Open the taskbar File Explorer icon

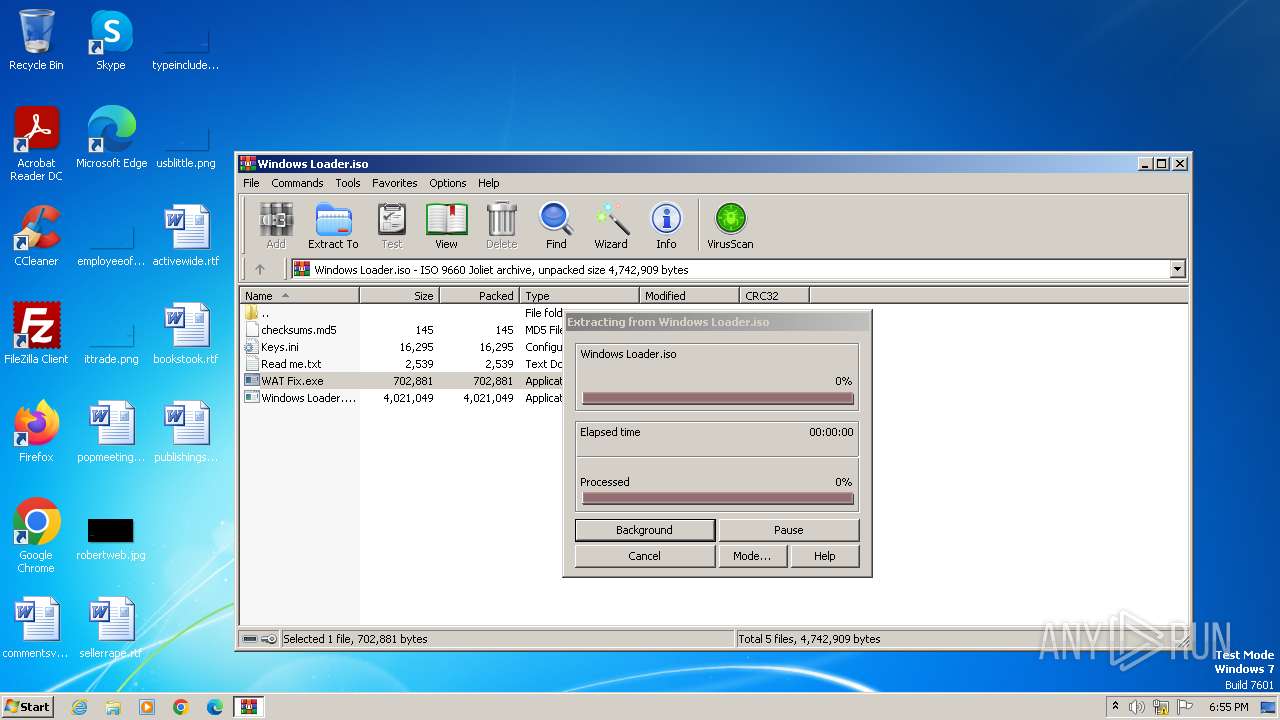[x=113, y=707]
